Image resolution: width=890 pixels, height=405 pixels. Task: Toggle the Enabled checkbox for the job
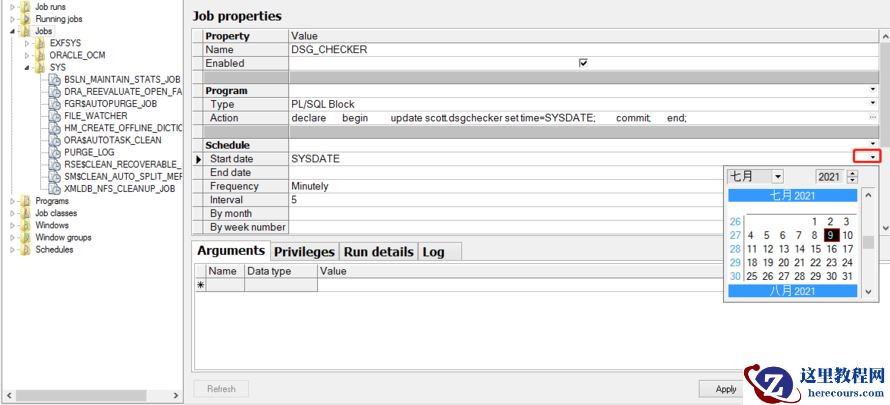click(x=583, y=63)
